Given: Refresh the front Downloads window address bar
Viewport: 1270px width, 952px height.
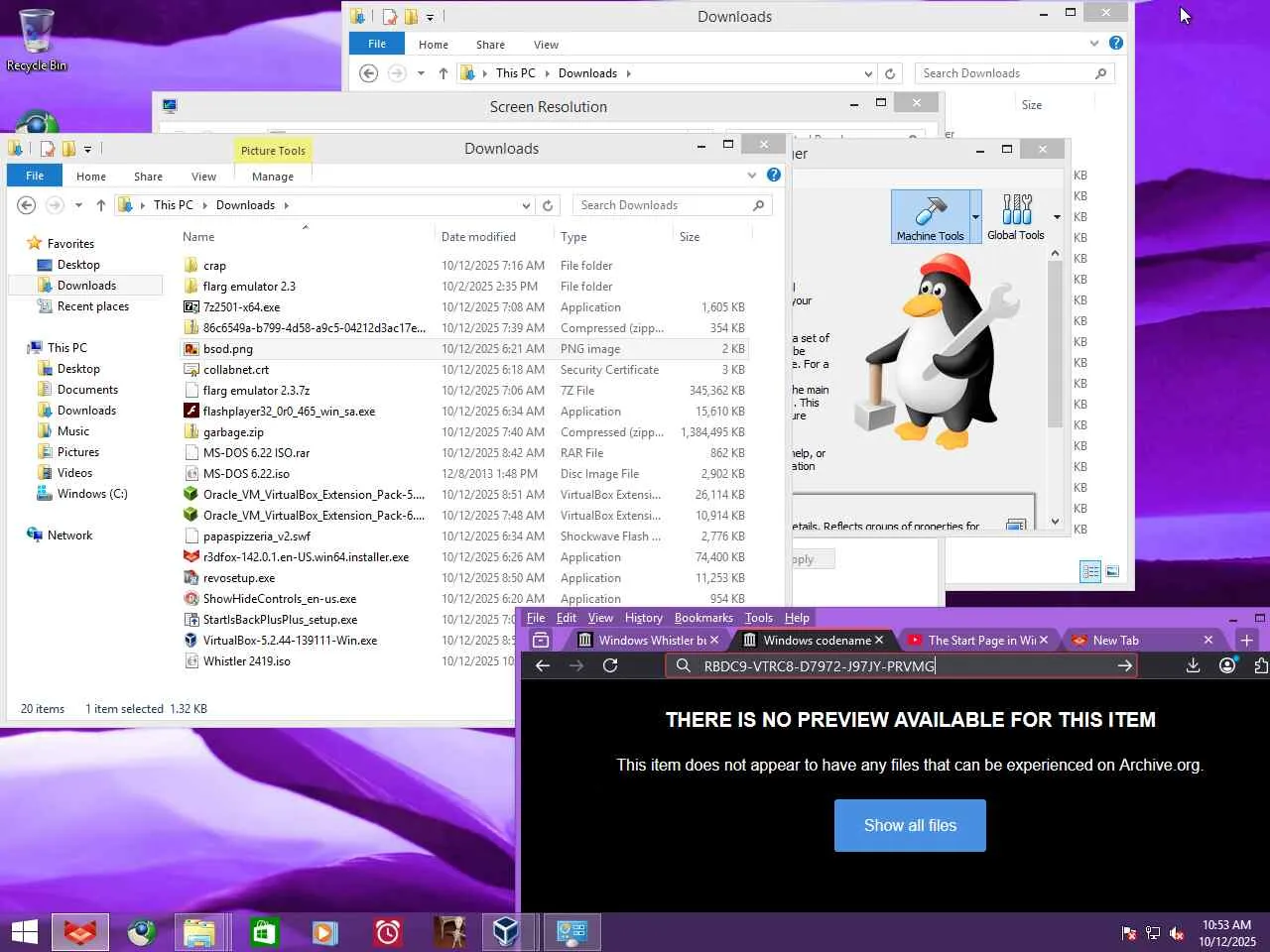Looking at the screenshot, I should 548,205.
